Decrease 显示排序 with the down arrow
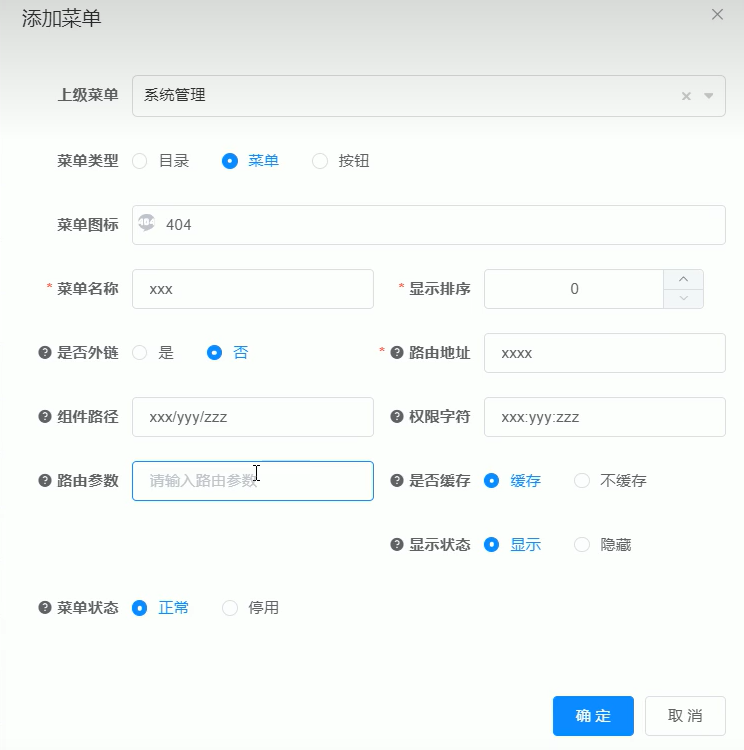The image size is (744, 750). (683, 298)
